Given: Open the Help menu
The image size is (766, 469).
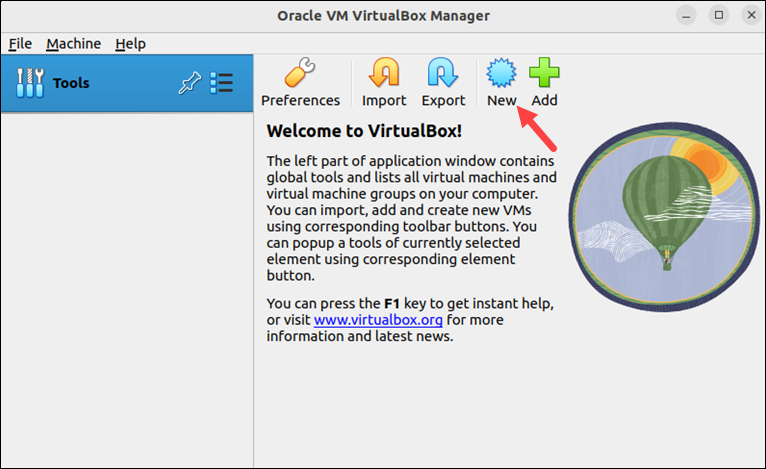Looking at the screenshot, I should point(130,44).
